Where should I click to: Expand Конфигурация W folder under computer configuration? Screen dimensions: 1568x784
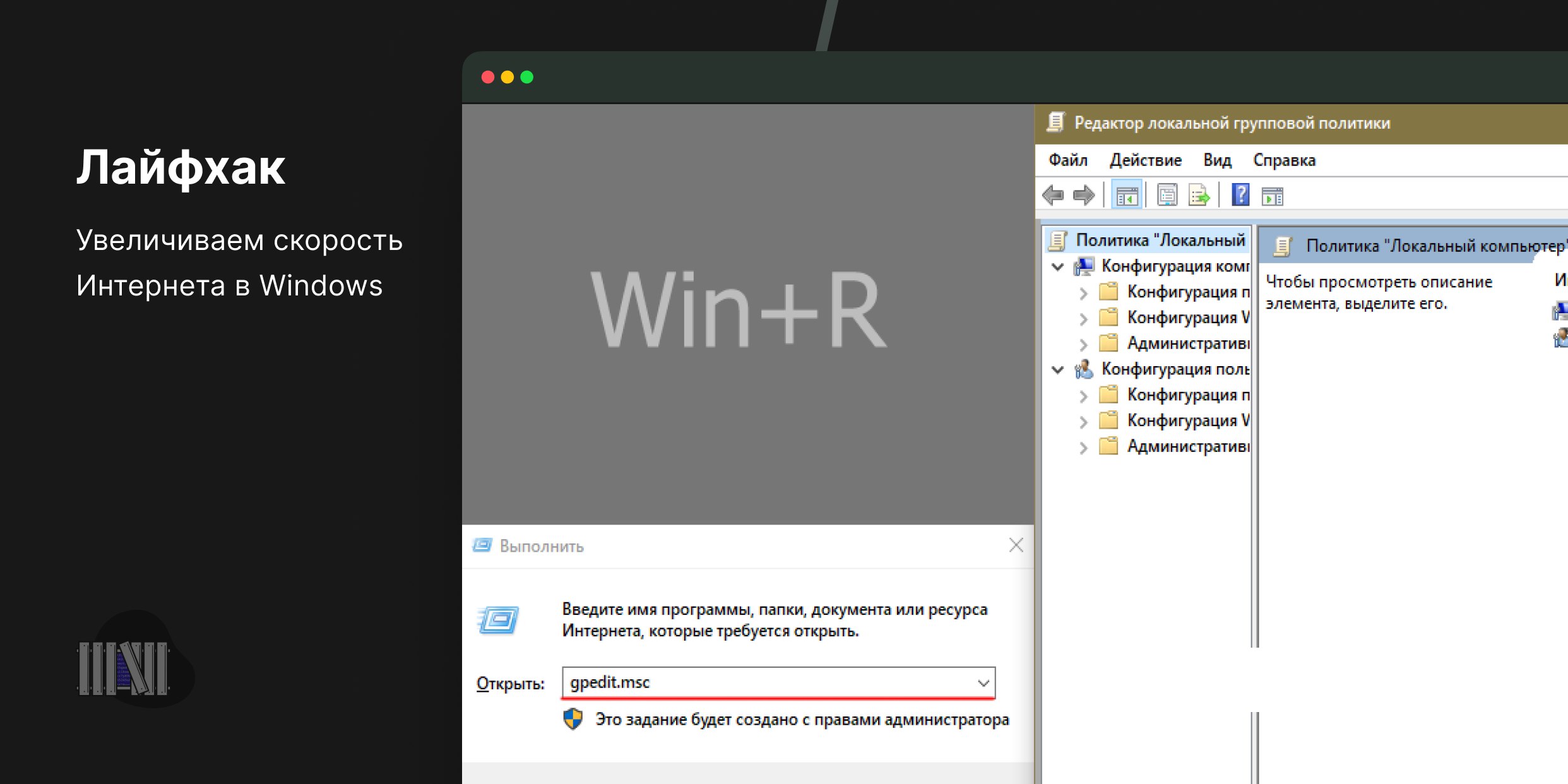click(1084, 319)
